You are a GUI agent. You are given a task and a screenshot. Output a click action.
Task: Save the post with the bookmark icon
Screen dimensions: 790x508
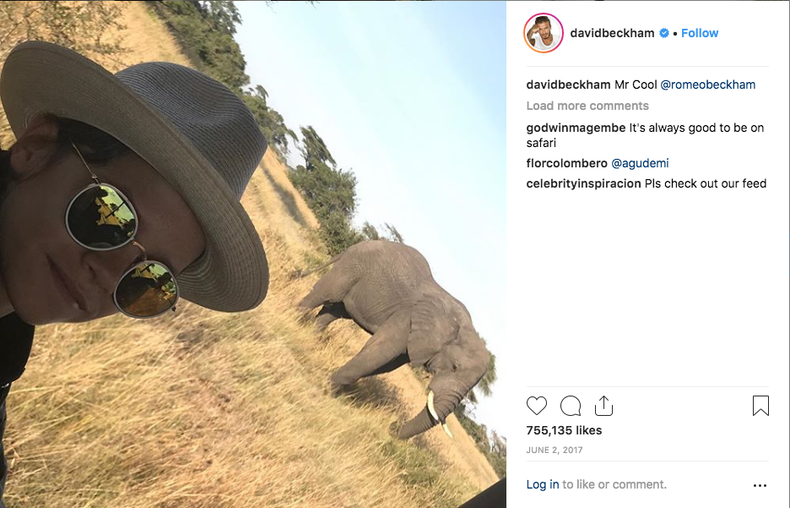[x=760, y=406]
